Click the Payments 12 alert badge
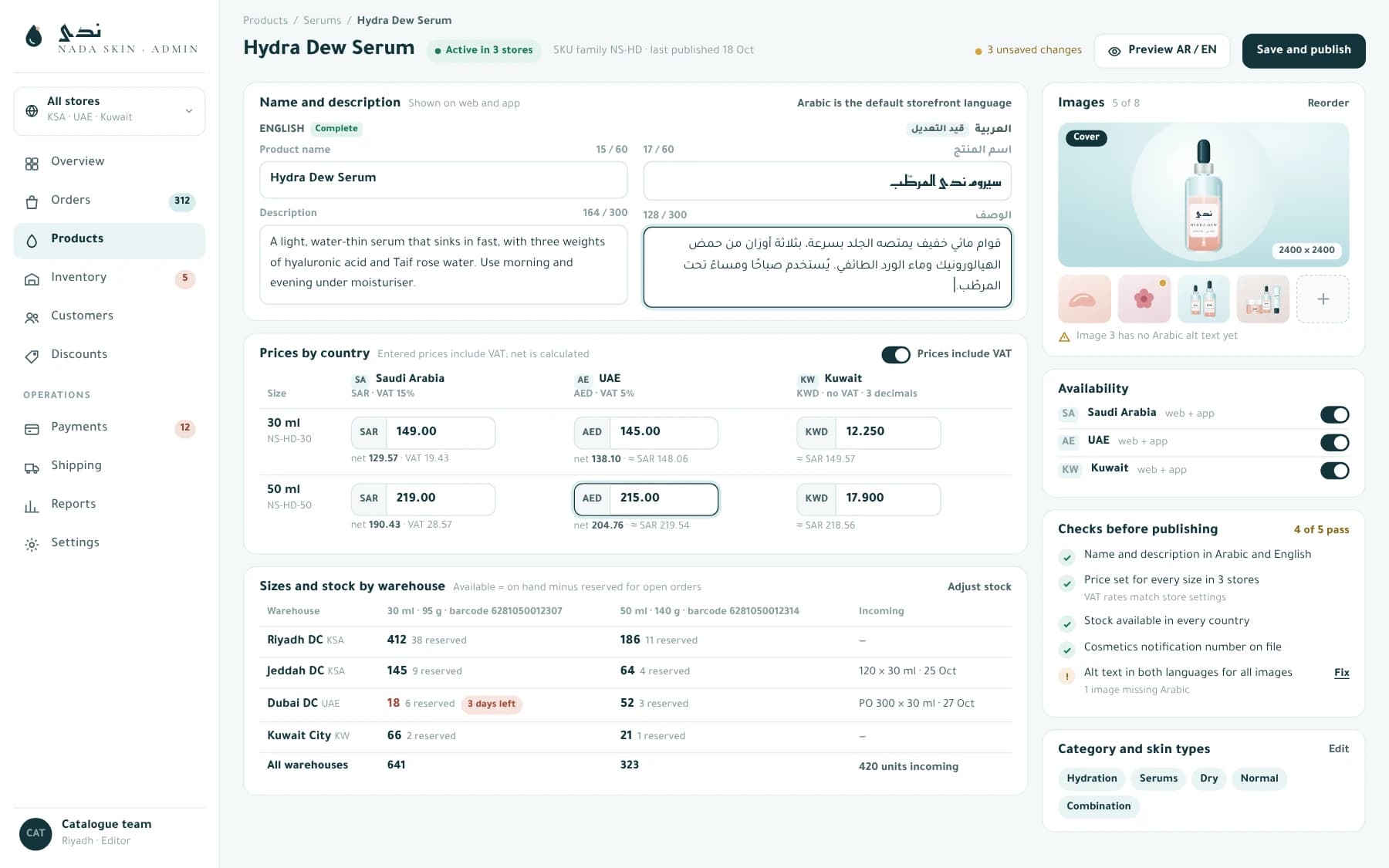 pyautogui.click(x=185, y=427)
